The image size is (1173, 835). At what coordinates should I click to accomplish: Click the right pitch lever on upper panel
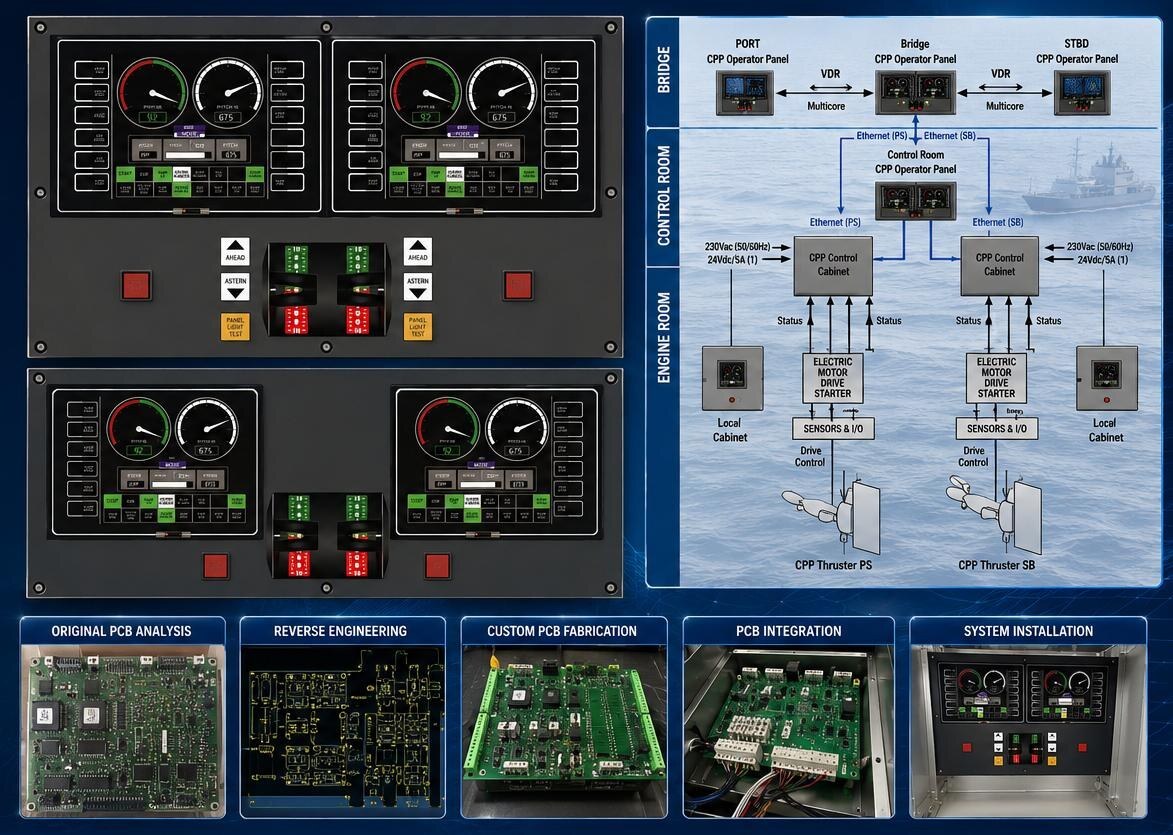[x=358, y=289]
